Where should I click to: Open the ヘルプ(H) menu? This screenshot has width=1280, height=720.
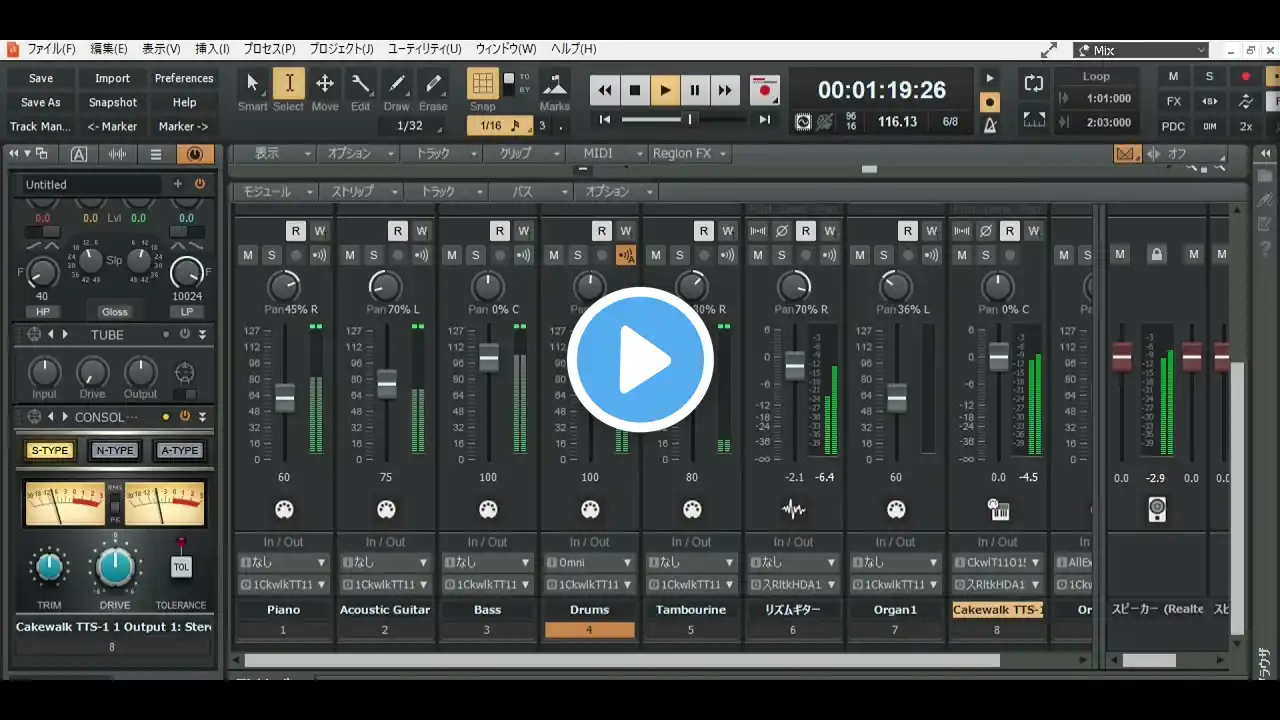click(x=574, y=49)
